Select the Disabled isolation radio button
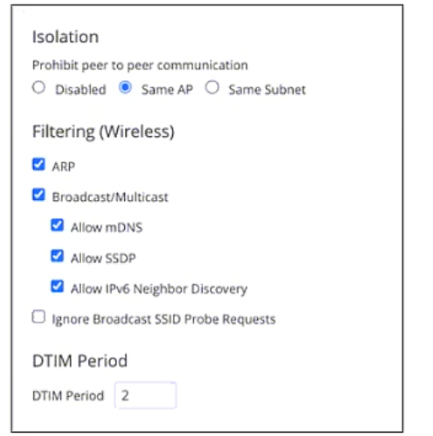This screenshot has width=433, height=436. 39,88
